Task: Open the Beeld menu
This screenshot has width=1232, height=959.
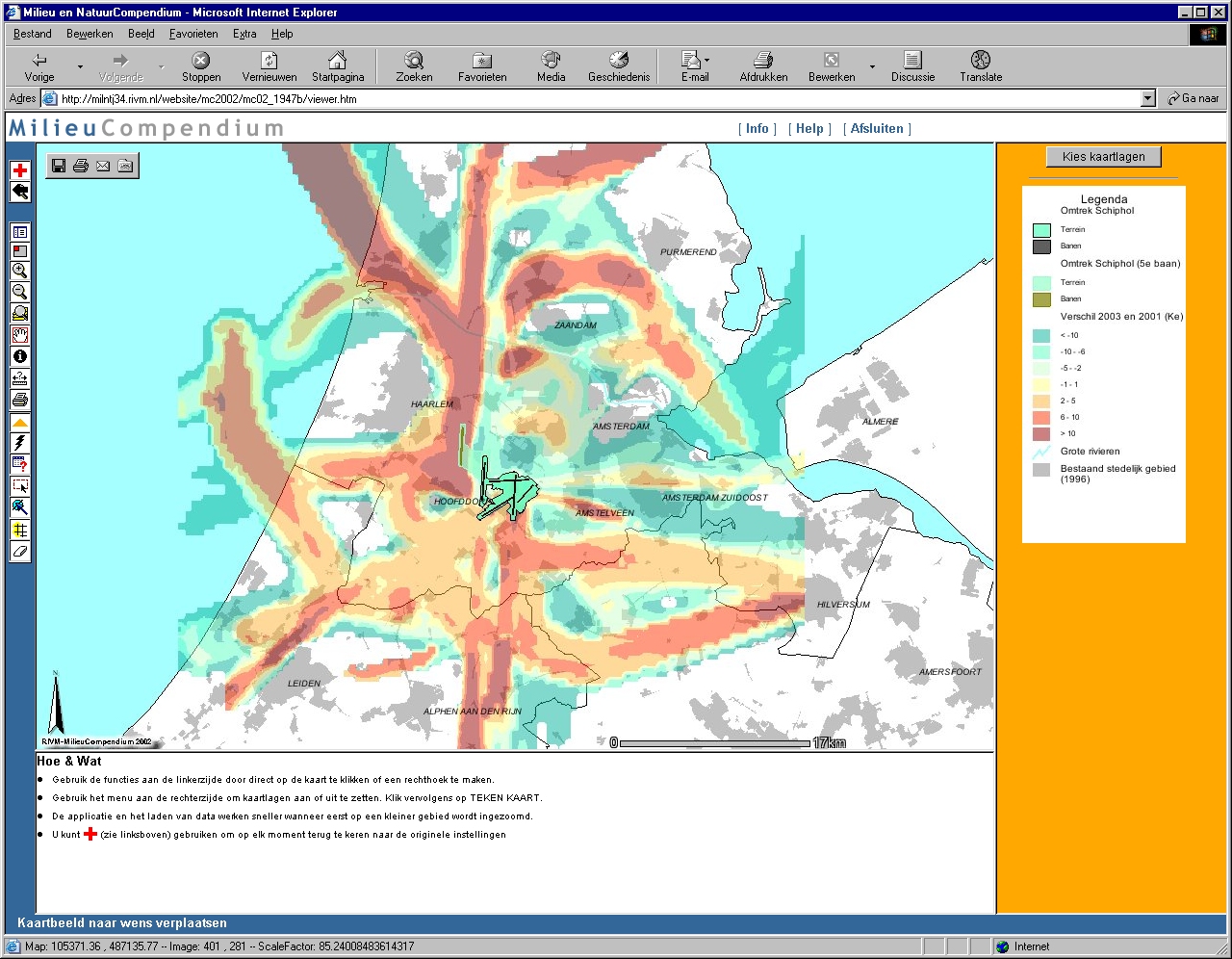Action: (x=141, y=34)
